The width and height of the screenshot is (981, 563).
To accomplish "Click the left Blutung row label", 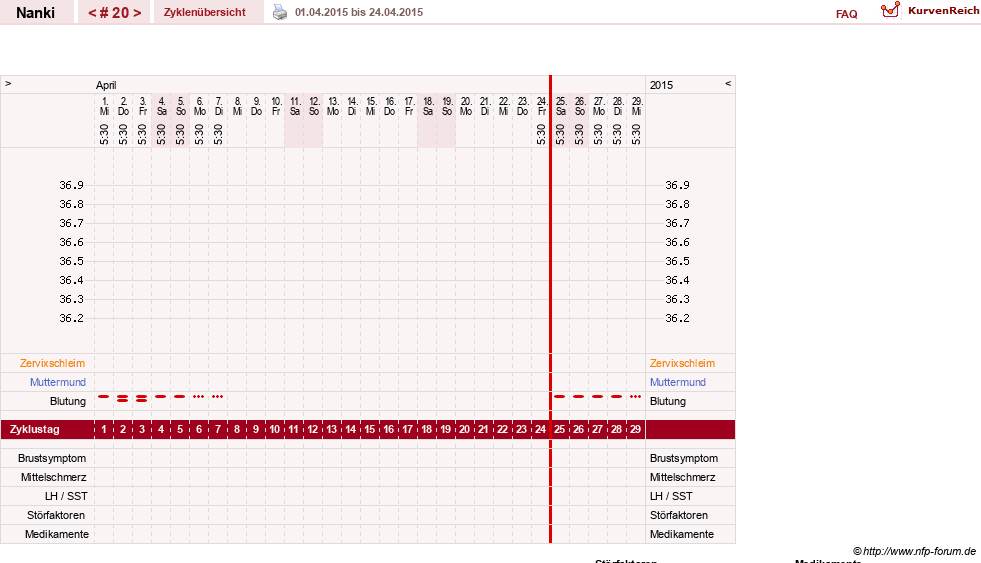I will (x=68, y=401).
